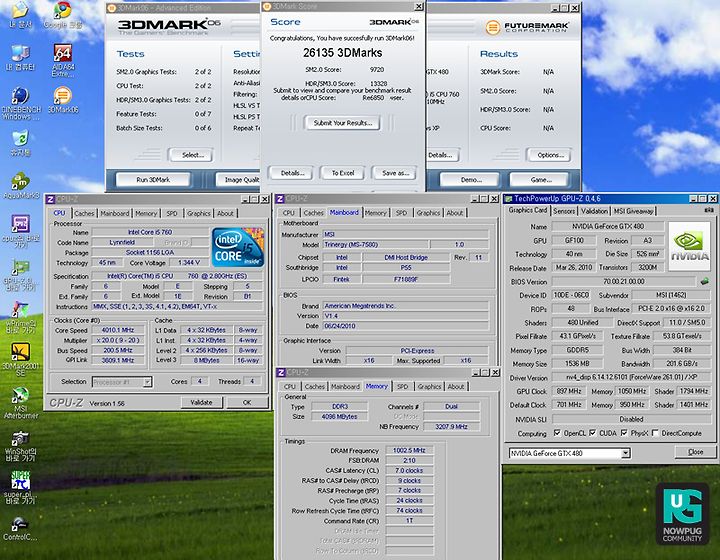Click Submit Your Results button
The height and width of the screenshot is (560, 720).
coord(343,123)
